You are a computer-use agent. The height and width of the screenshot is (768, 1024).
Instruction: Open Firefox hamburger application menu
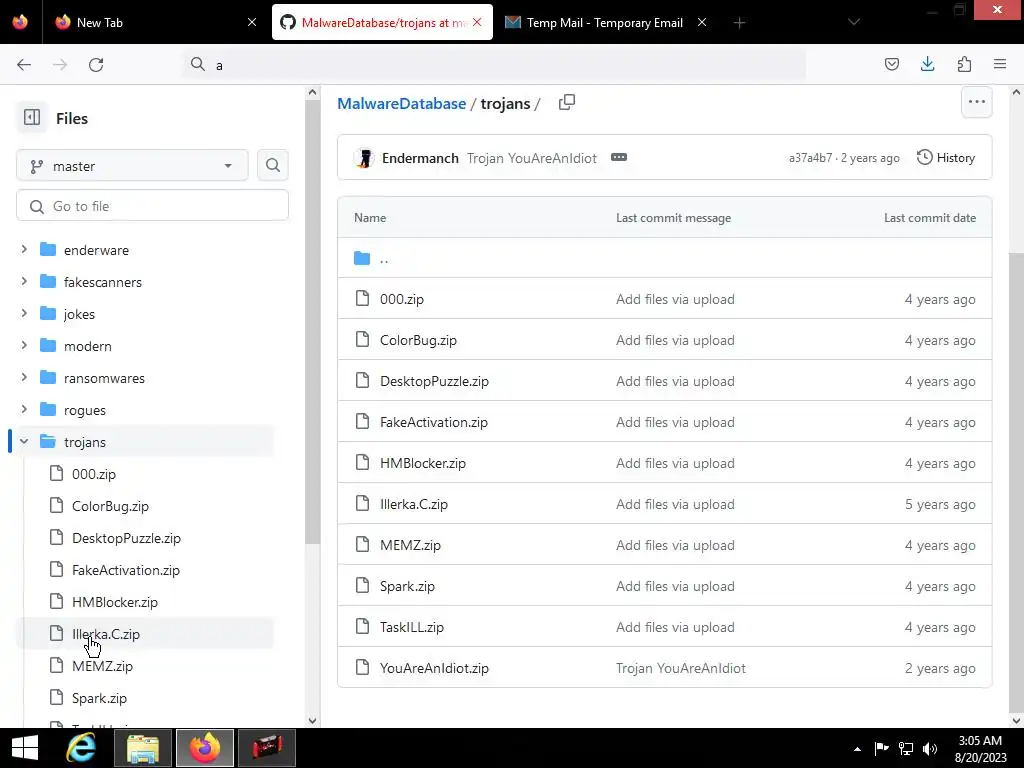coord(1000,64)
